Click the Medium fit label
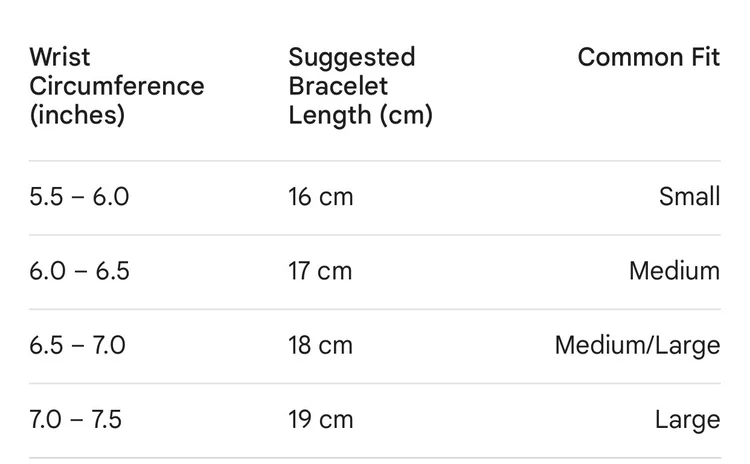The image size is (750, 464). [674, 270]
